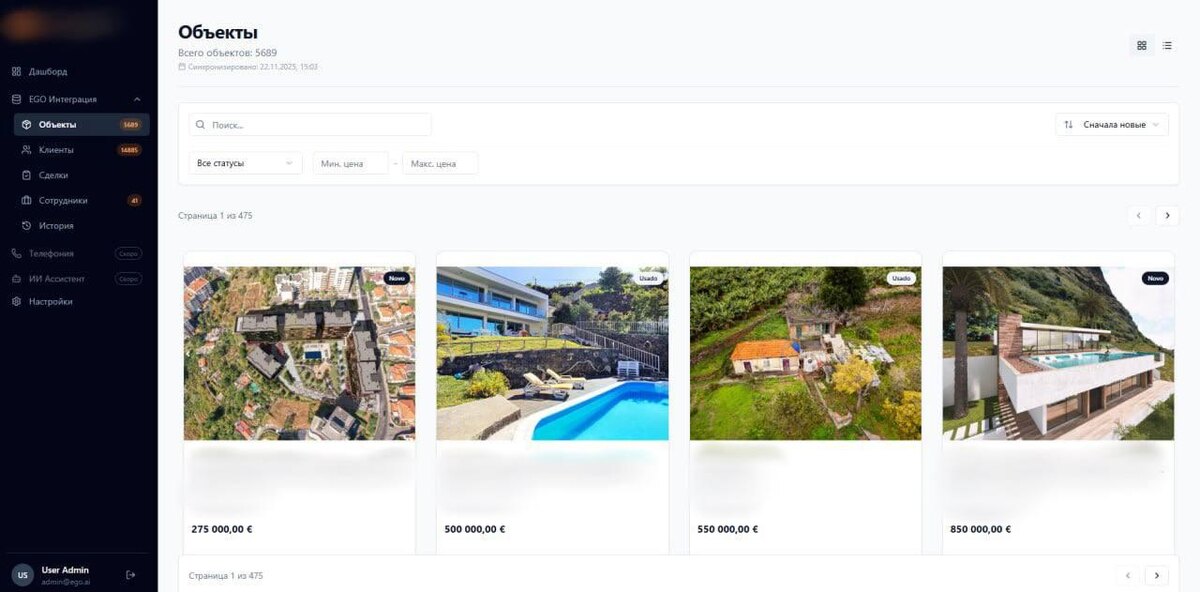
Task: Go to next page at bottom
Action: click(1157, 576)
